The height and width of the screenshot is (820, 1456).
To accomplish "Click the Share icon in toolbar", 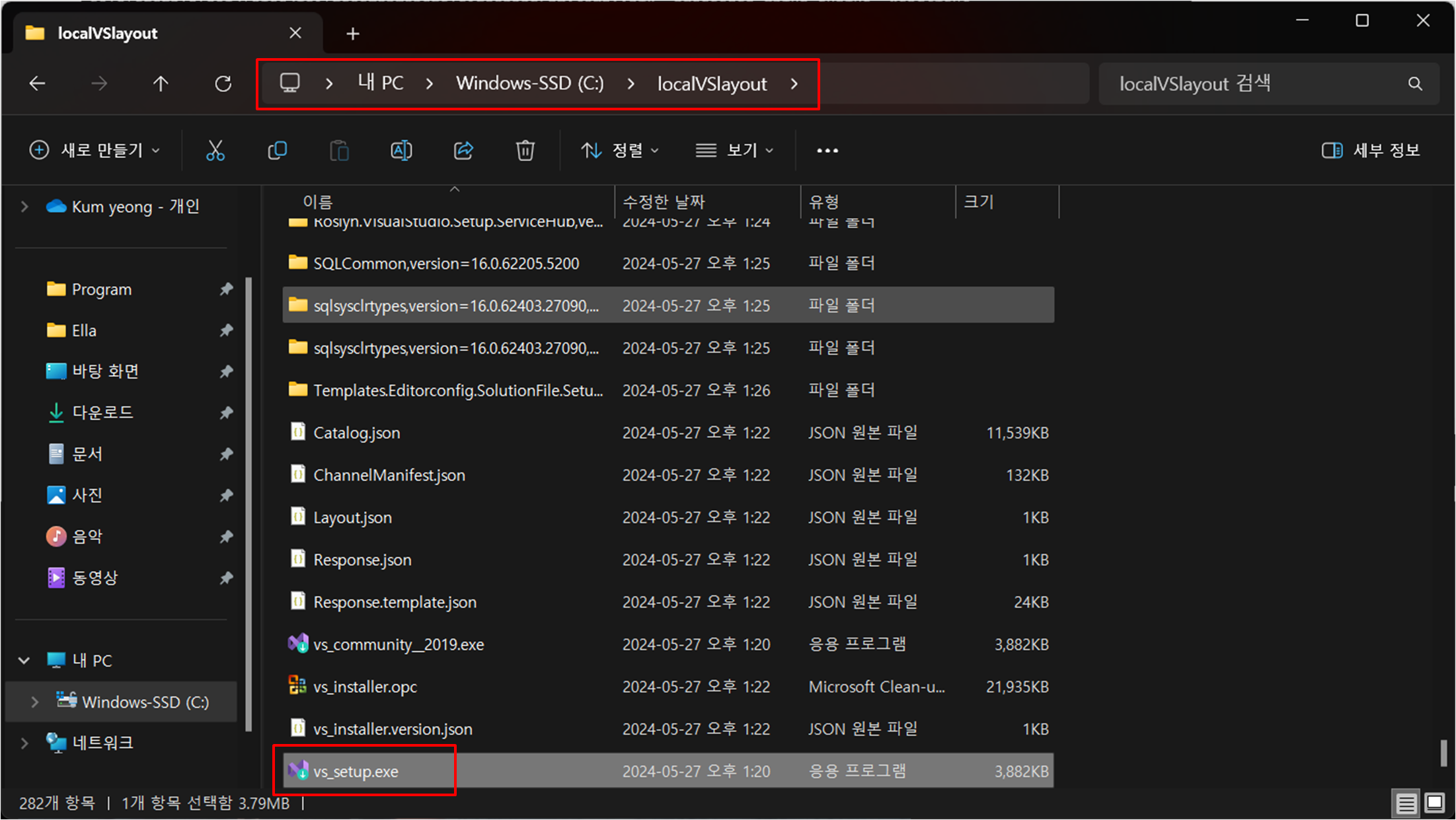I will 463,151.
